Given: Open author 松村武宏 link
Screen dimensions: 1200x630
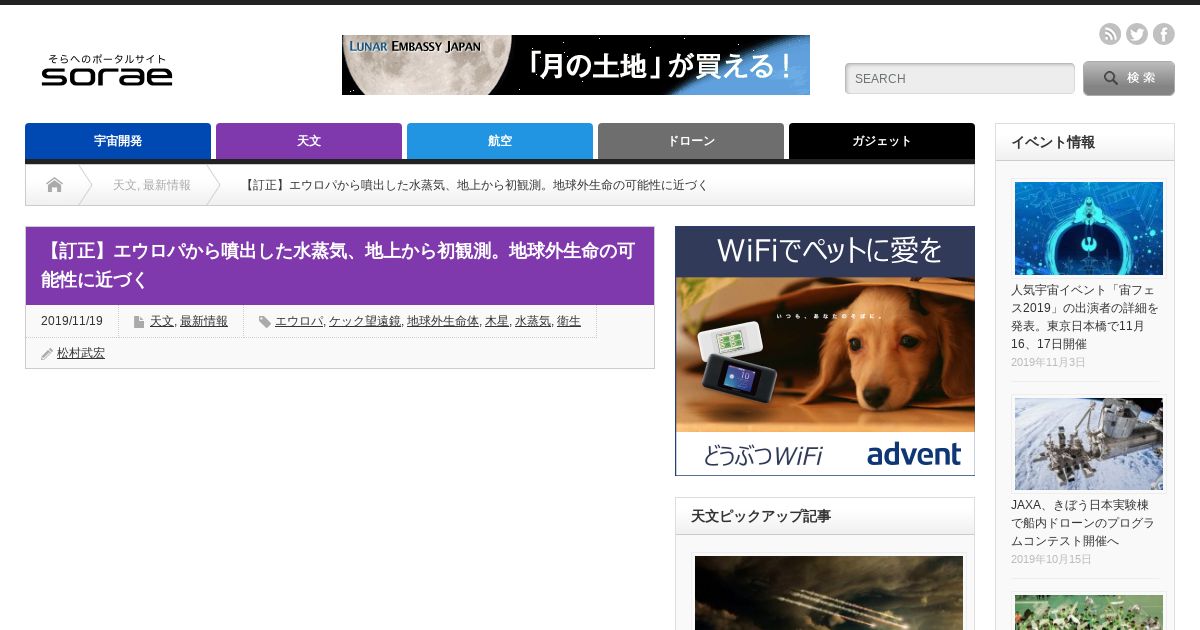Looking at the screenshot, I should pos(81,353).
